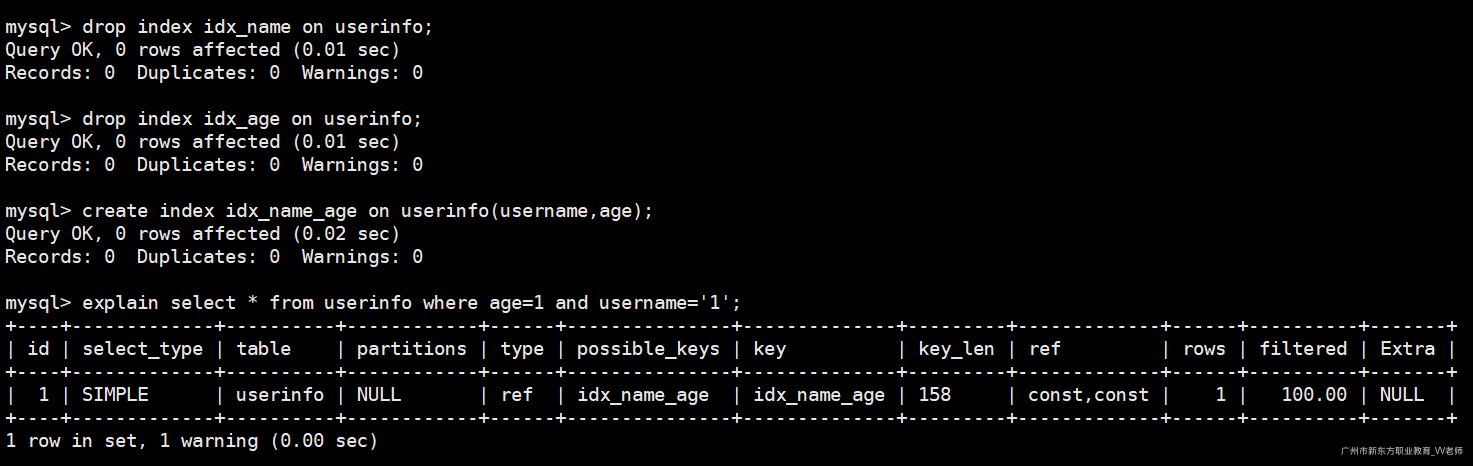This screenshot has height=466, width=1473.
Task: Click the NULL value under partitions
Action: [378, 395]
